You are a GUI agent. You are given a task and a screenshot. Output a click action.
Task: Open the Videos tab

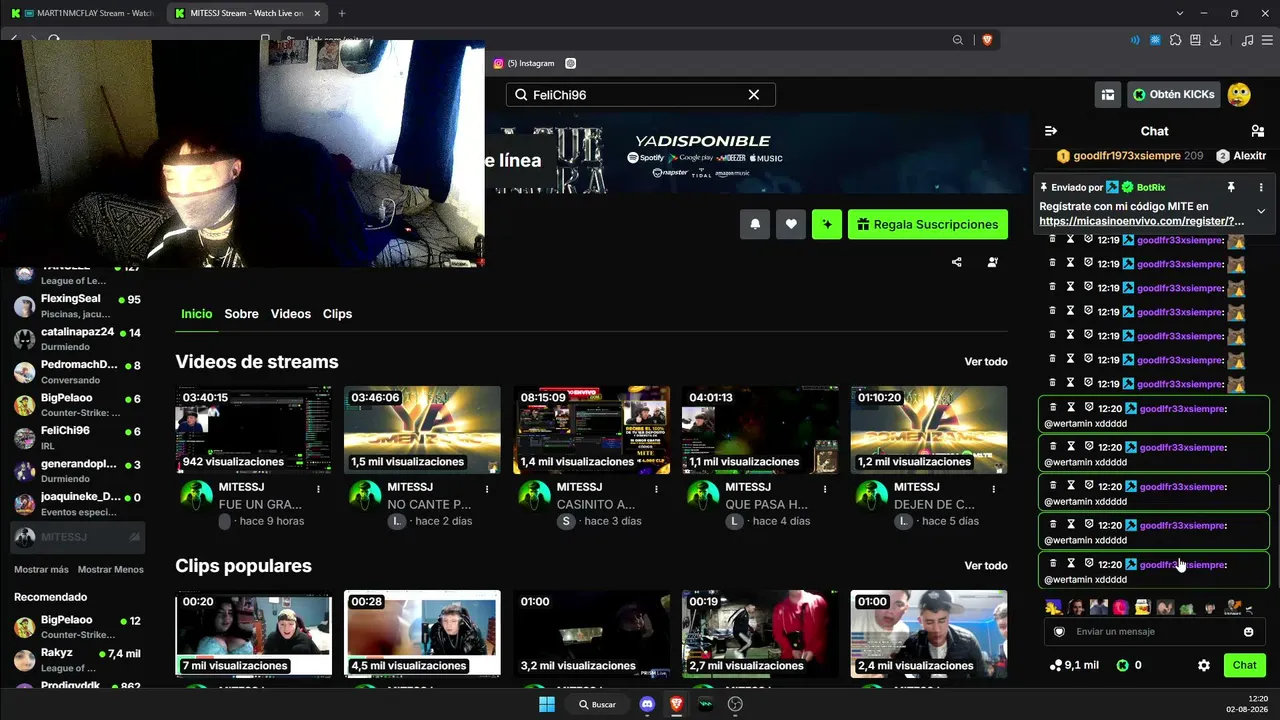click(x=291, y=314)
